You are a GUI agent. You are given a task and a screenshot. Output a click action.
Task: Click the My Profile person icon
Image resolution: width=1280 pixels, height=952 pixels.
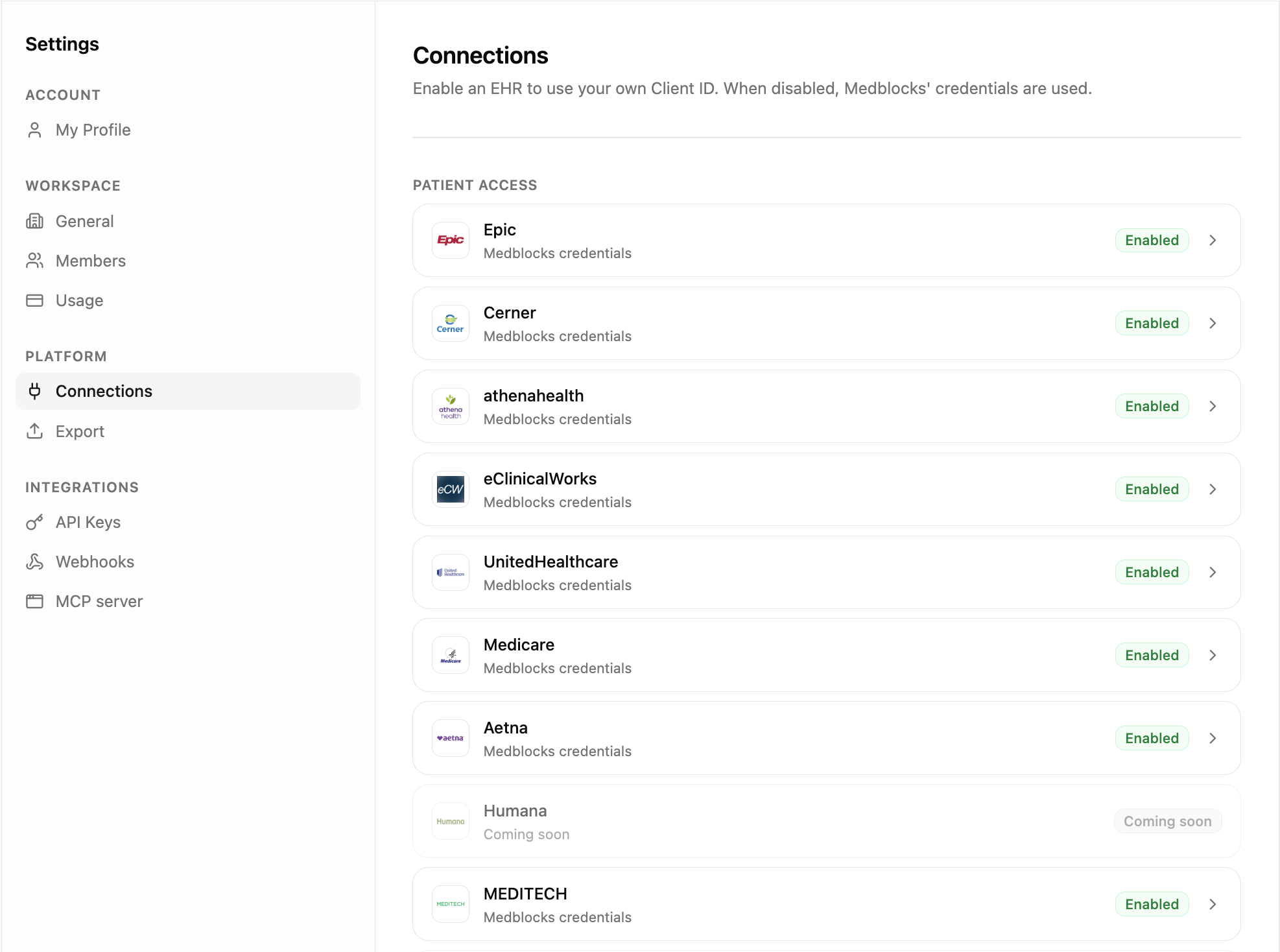point(34,130)
